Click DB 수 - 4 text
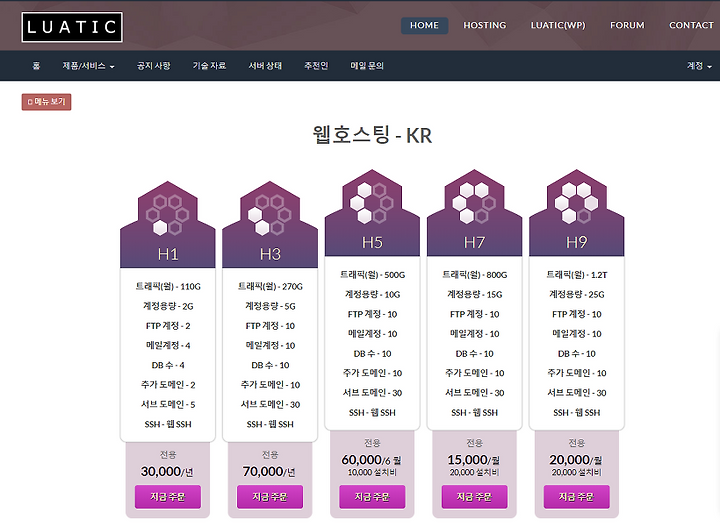The height and width of the screenshot is (527, 720). (x=168, y=365)
